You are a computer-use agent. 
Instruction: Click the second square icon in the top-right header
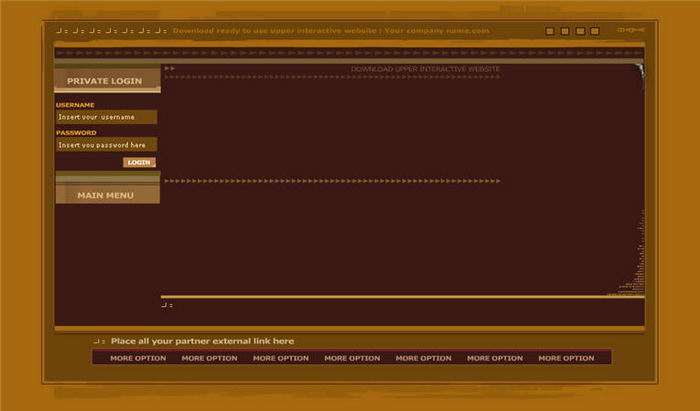(x=565, y=31)
